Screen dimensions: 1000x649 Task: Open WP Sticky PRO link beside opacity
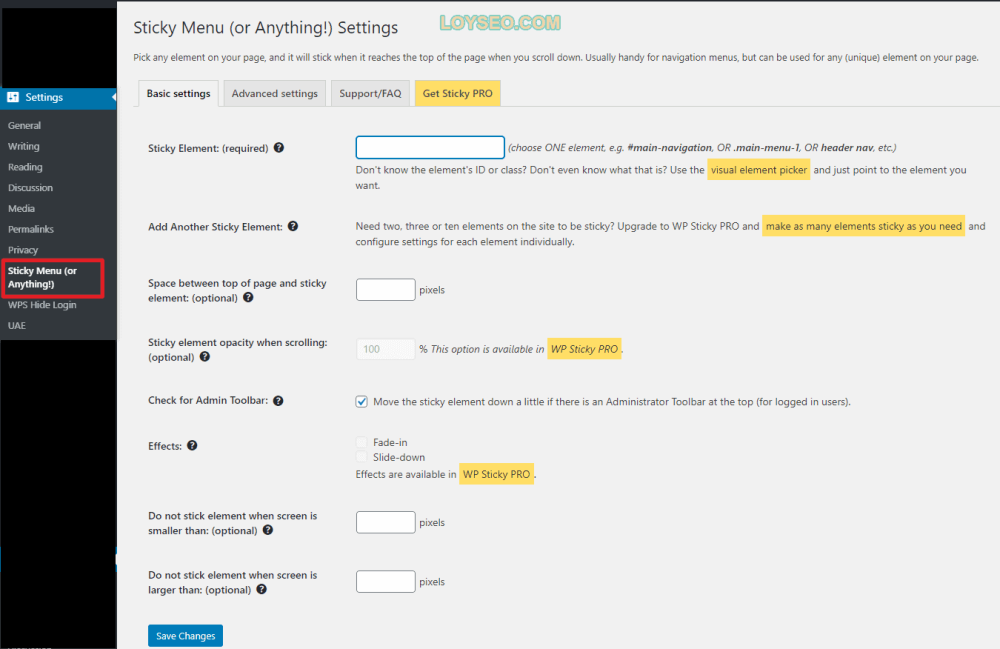click(584, 349)
